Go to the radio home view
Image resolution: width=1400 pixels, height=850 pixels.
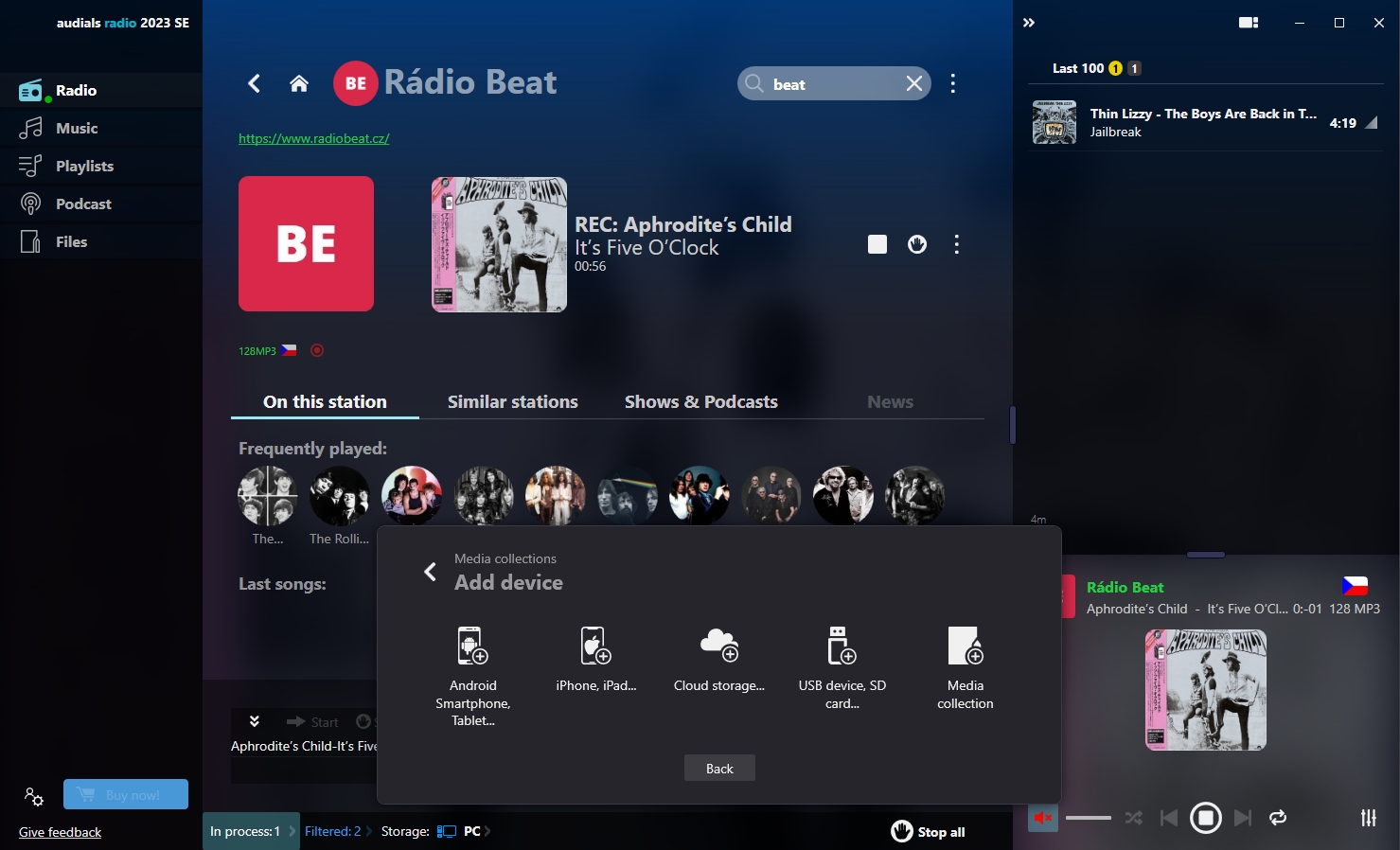click(x=299, y=83)
